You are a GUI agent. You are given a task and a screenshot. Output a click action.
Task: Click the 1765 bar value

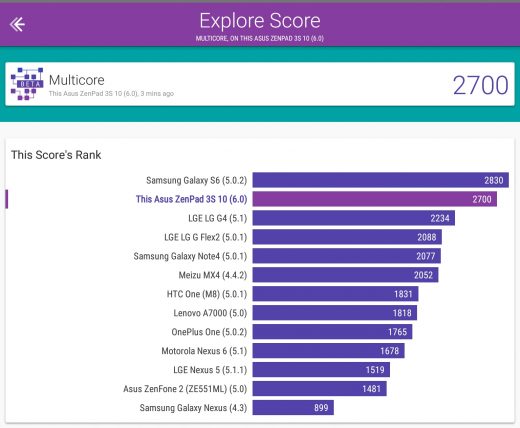coord(397,332)
